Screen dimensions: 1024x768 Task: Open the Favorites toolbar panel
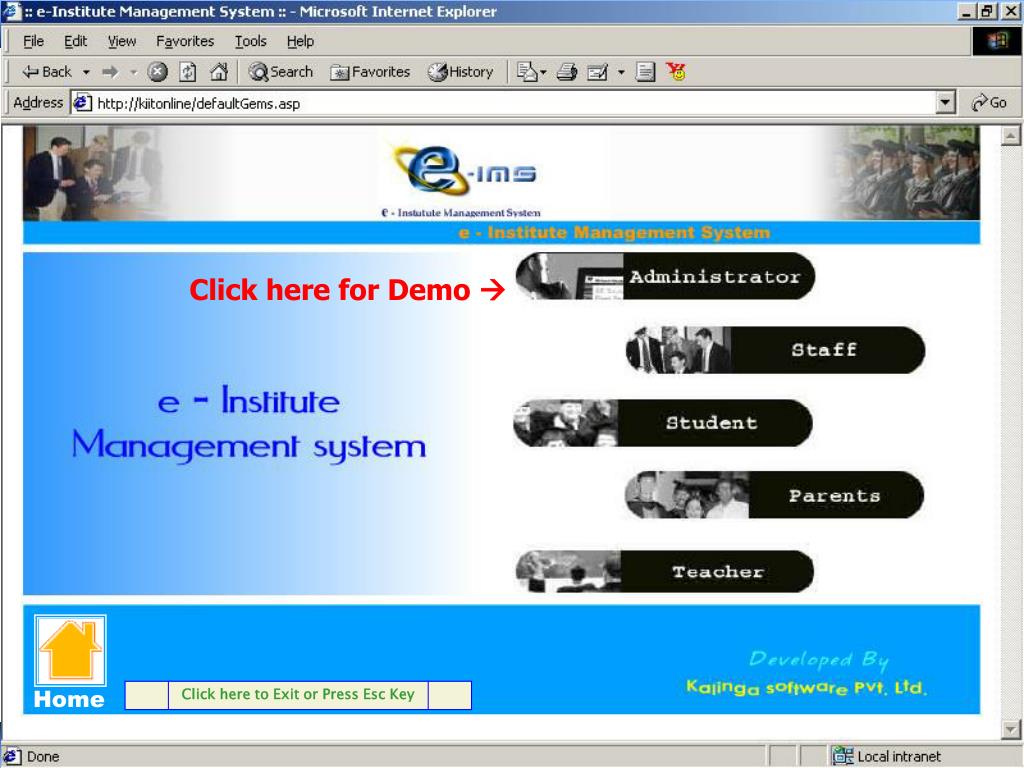371,72
